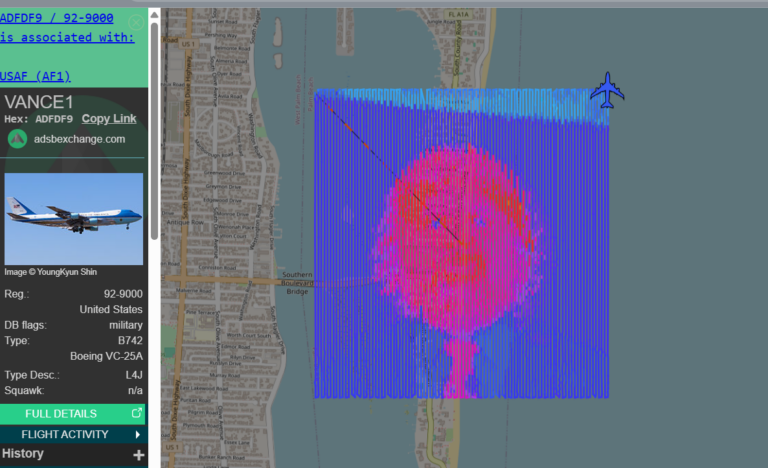Close the aircraft info panel
768x468 pixels.
coord(136,22)
